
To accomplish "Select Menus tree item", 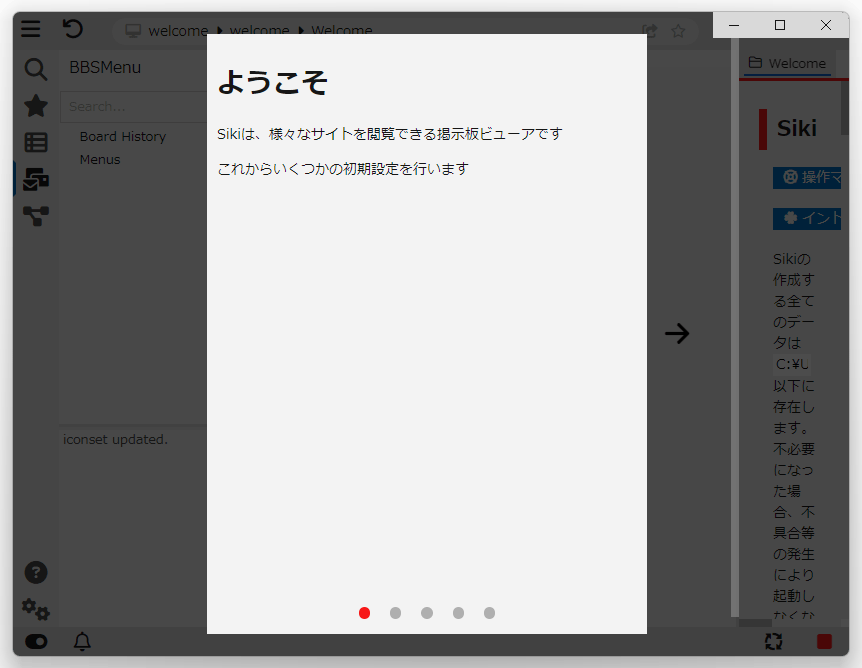I will pyautogui.click(x=100, y=159).
